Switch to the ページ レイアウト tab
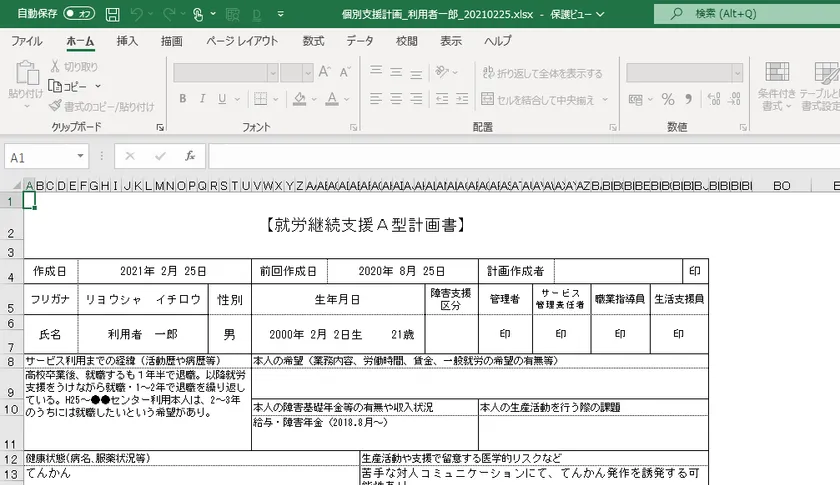The image size is (840, 485). point(242,41)
